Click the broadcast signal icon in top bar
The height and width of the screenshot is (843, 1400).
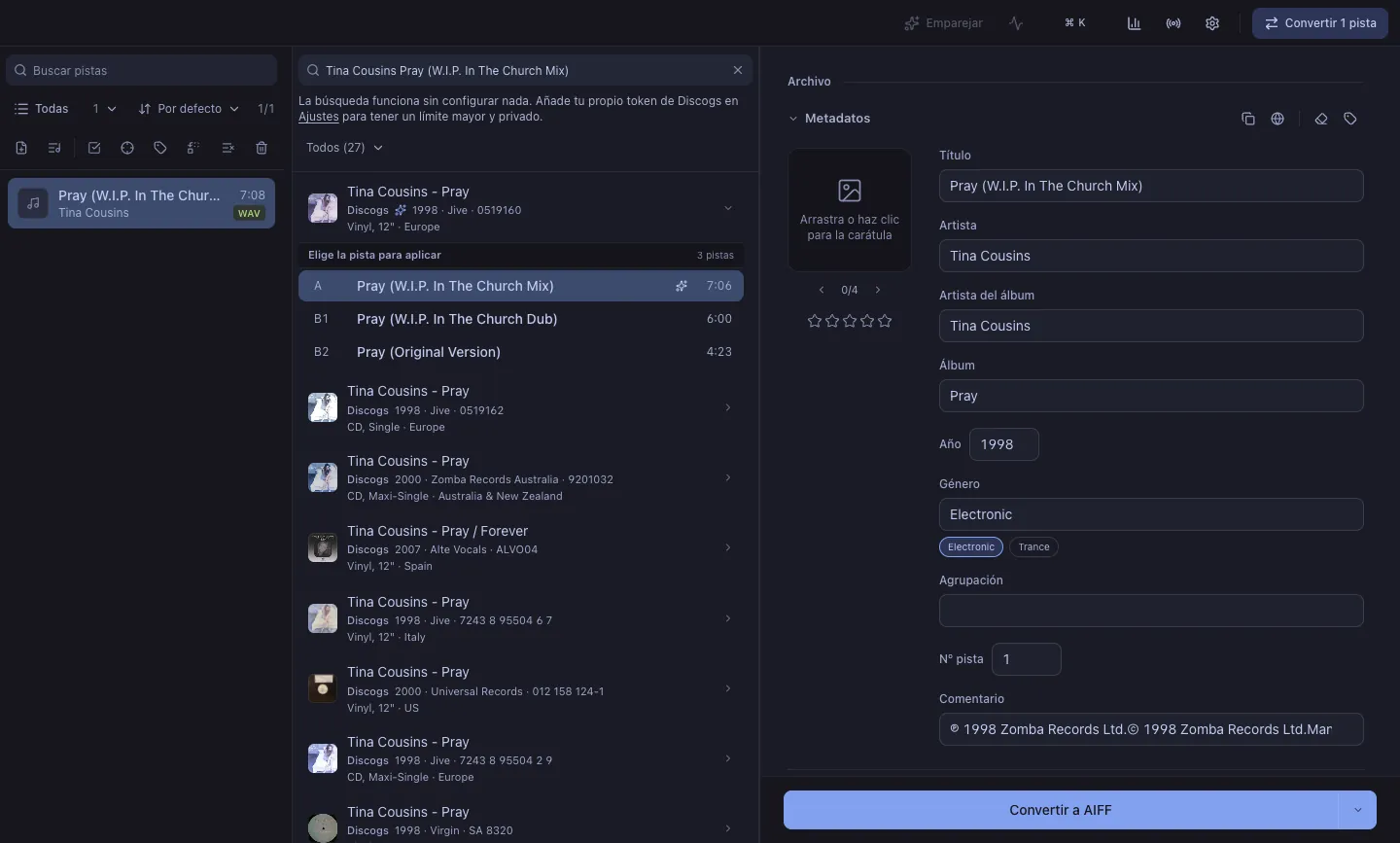tap(1173, 23)
